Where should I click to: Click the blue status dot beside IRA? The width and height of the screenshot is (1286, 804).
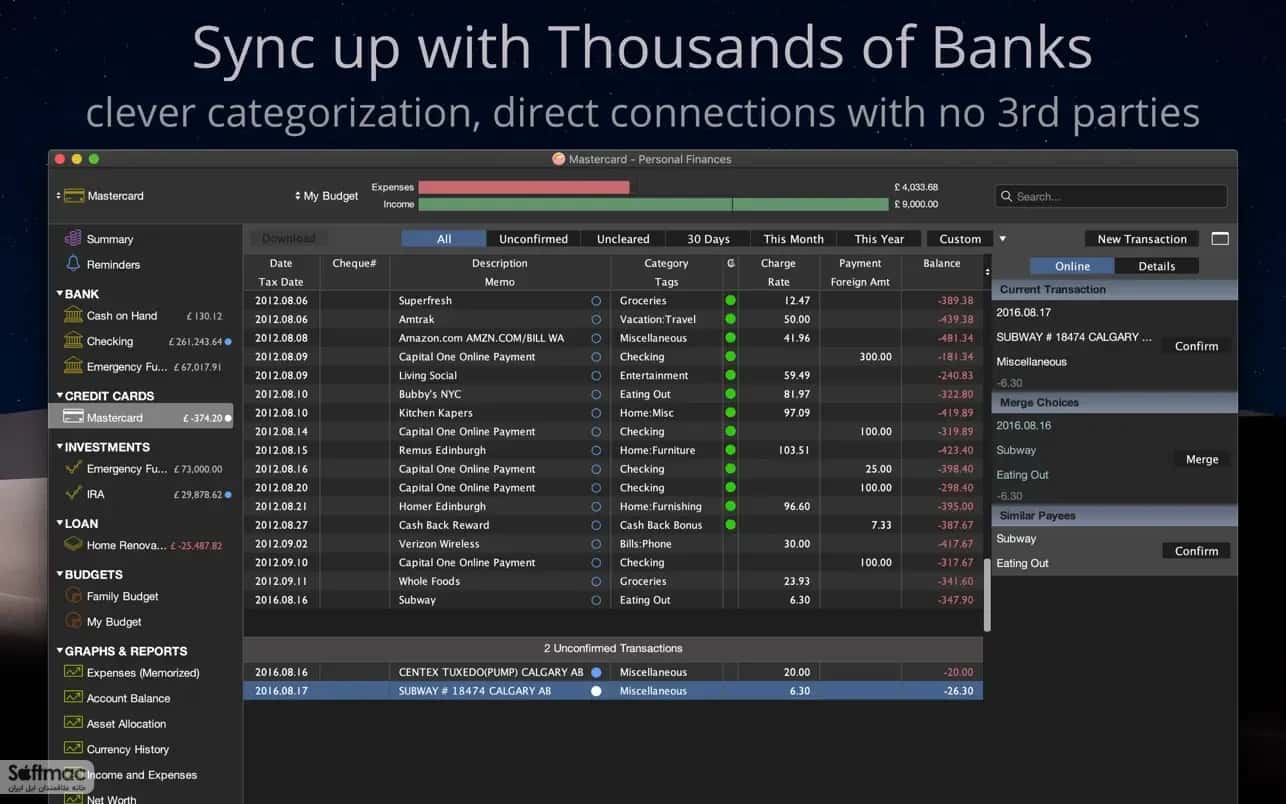pyautogui.click(x=228, y=495)
